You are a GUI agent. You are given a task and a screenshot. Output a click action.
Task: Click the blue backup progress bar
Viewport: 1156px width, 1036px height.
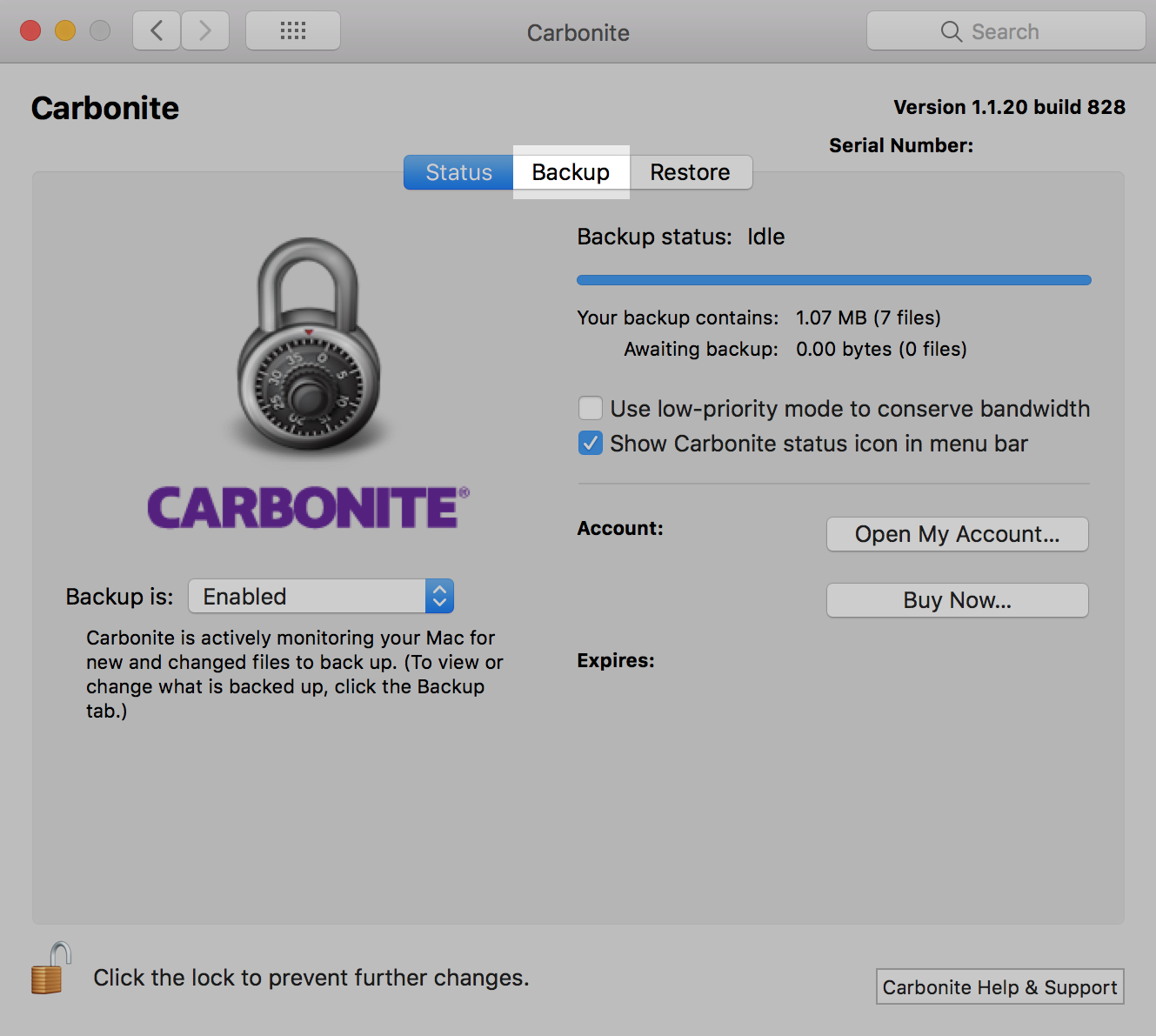pos(833,280)
